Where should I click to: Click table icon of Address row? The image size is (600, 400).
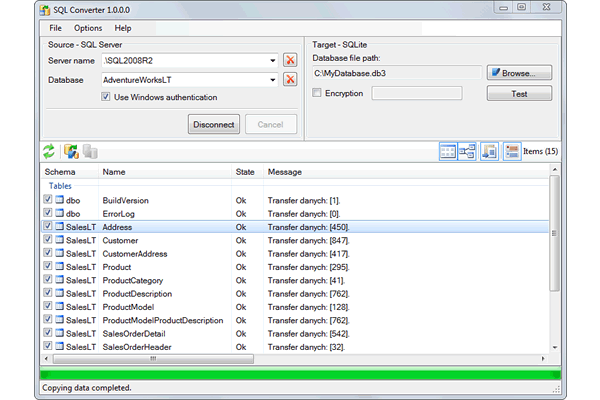click(x=59, y=226)
